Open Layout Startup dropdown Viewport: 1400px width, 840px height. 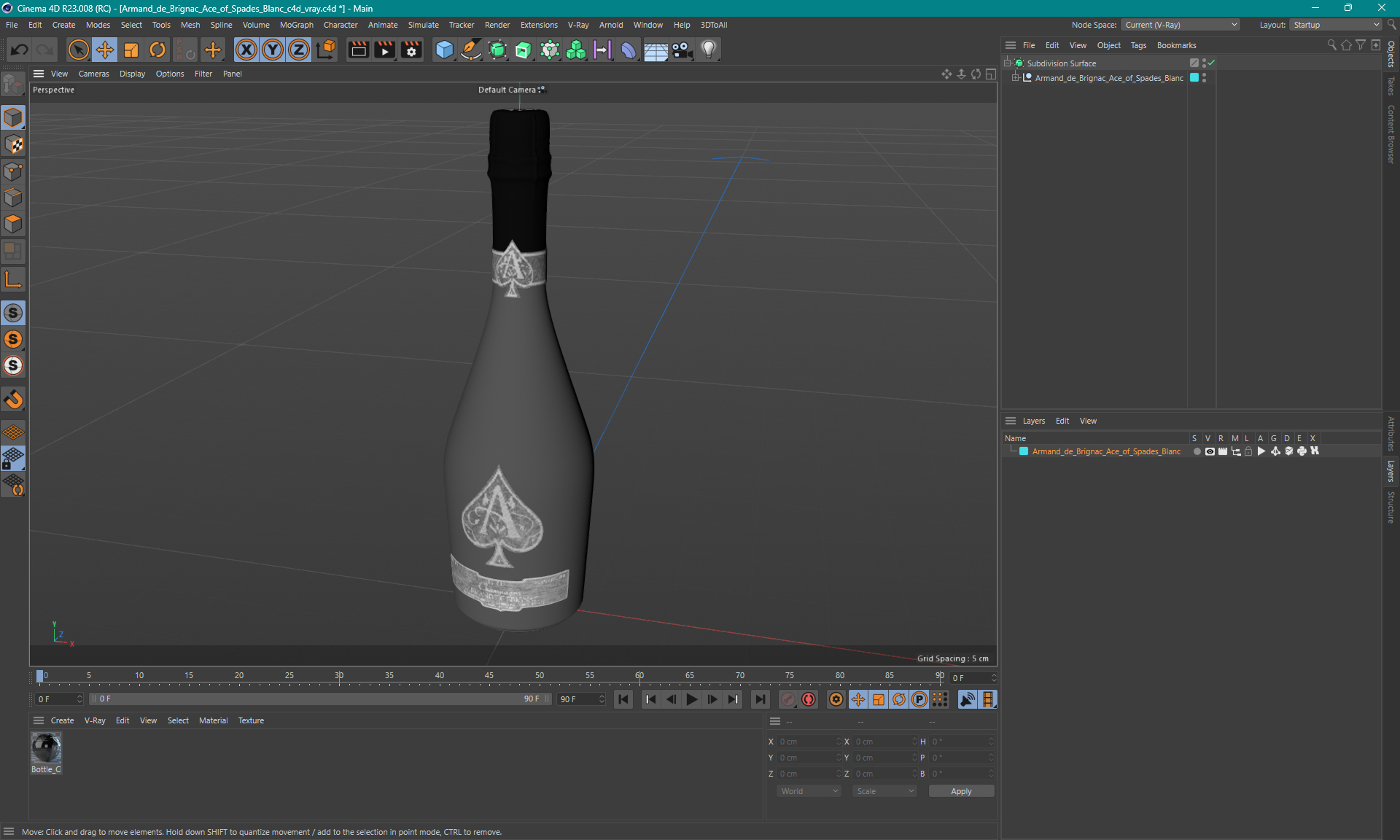[x=1337, y=25]
